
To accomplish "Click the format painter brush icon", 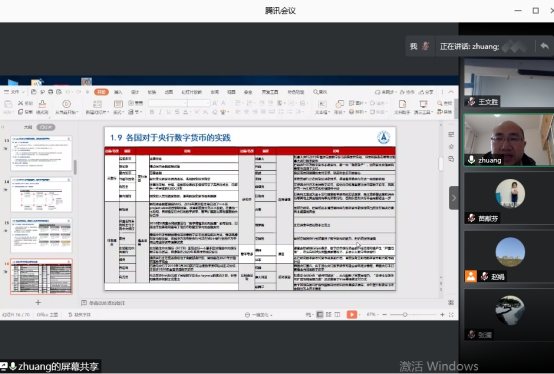I will (x=42, y=107).
